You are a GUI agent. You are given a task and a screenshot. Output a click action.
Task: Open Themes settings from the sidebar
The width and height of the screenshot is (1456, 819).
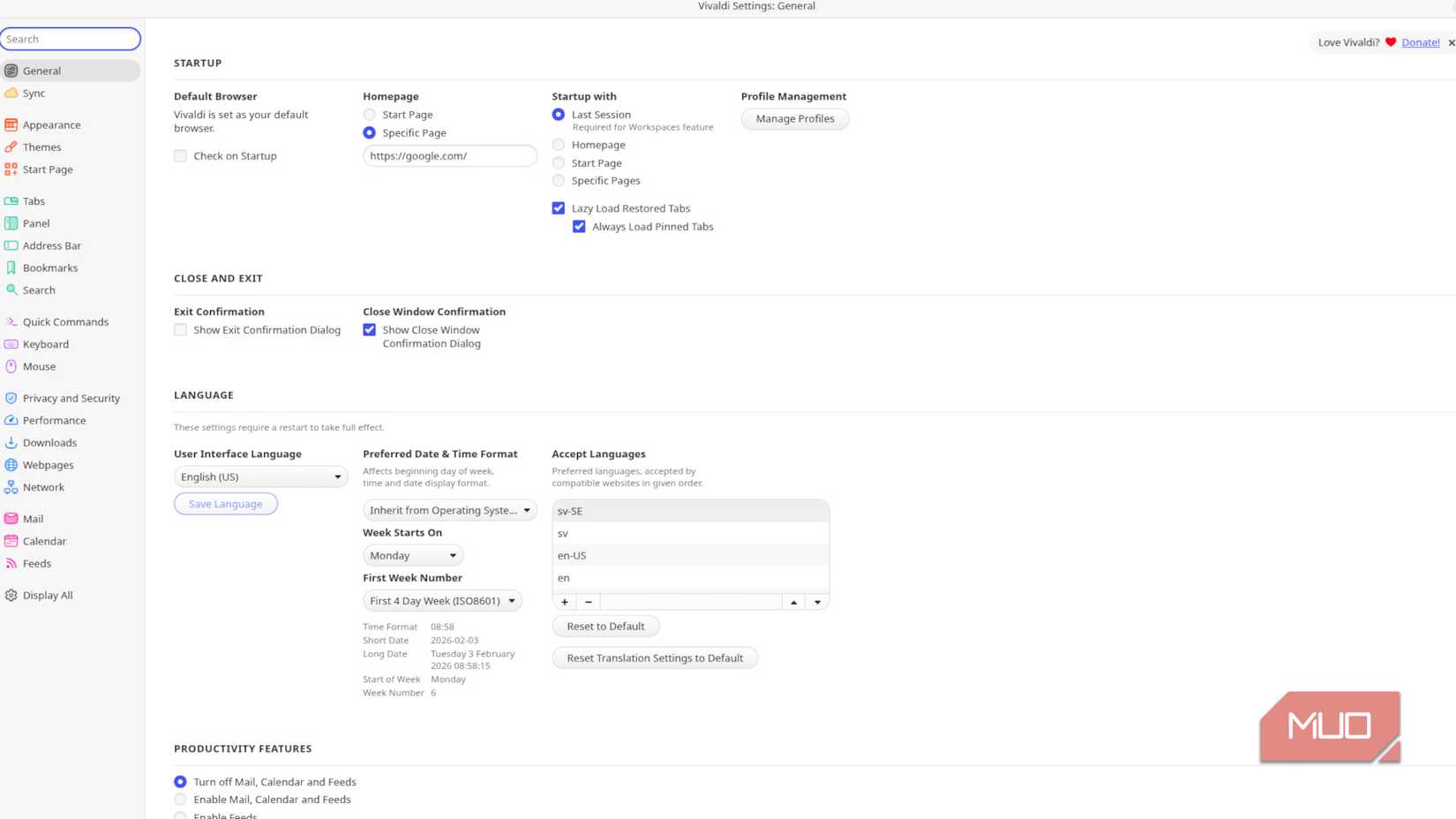(41, 147)
